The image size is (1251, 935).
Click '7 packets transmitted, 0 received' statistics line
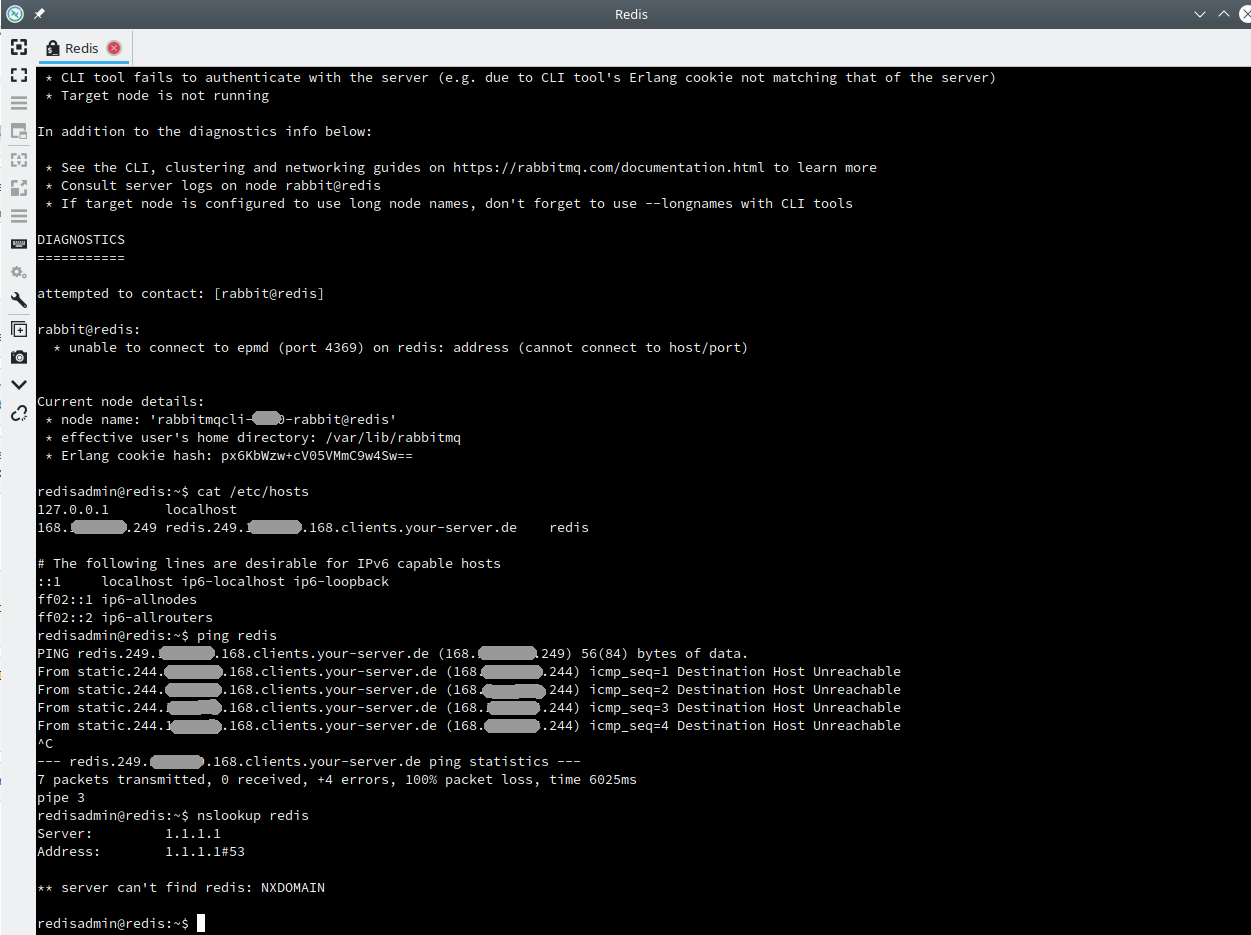pos(337,780)
